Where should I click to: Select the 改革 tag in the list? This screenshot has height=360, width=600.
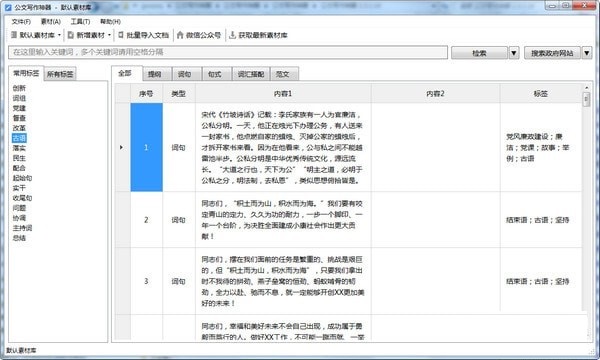point(19,128)
